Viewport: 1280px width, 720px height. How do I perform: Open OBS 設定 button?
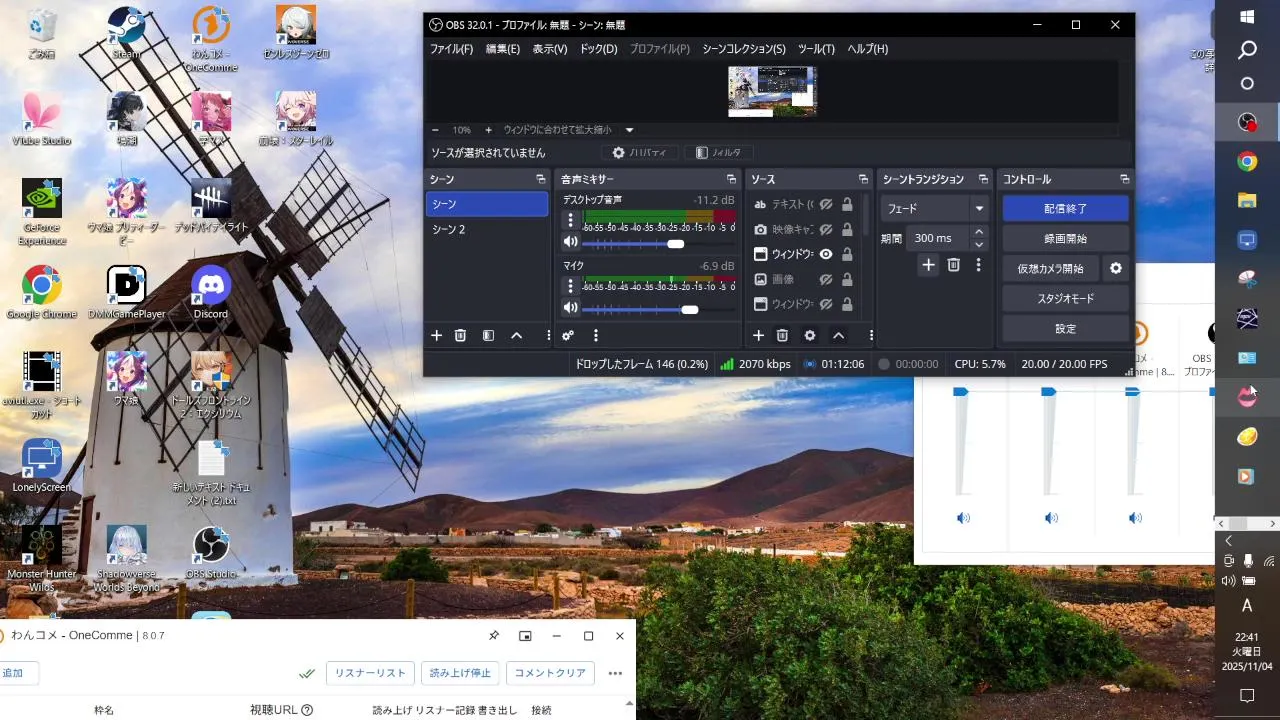pyautogui.click(x=1066, y=328)
